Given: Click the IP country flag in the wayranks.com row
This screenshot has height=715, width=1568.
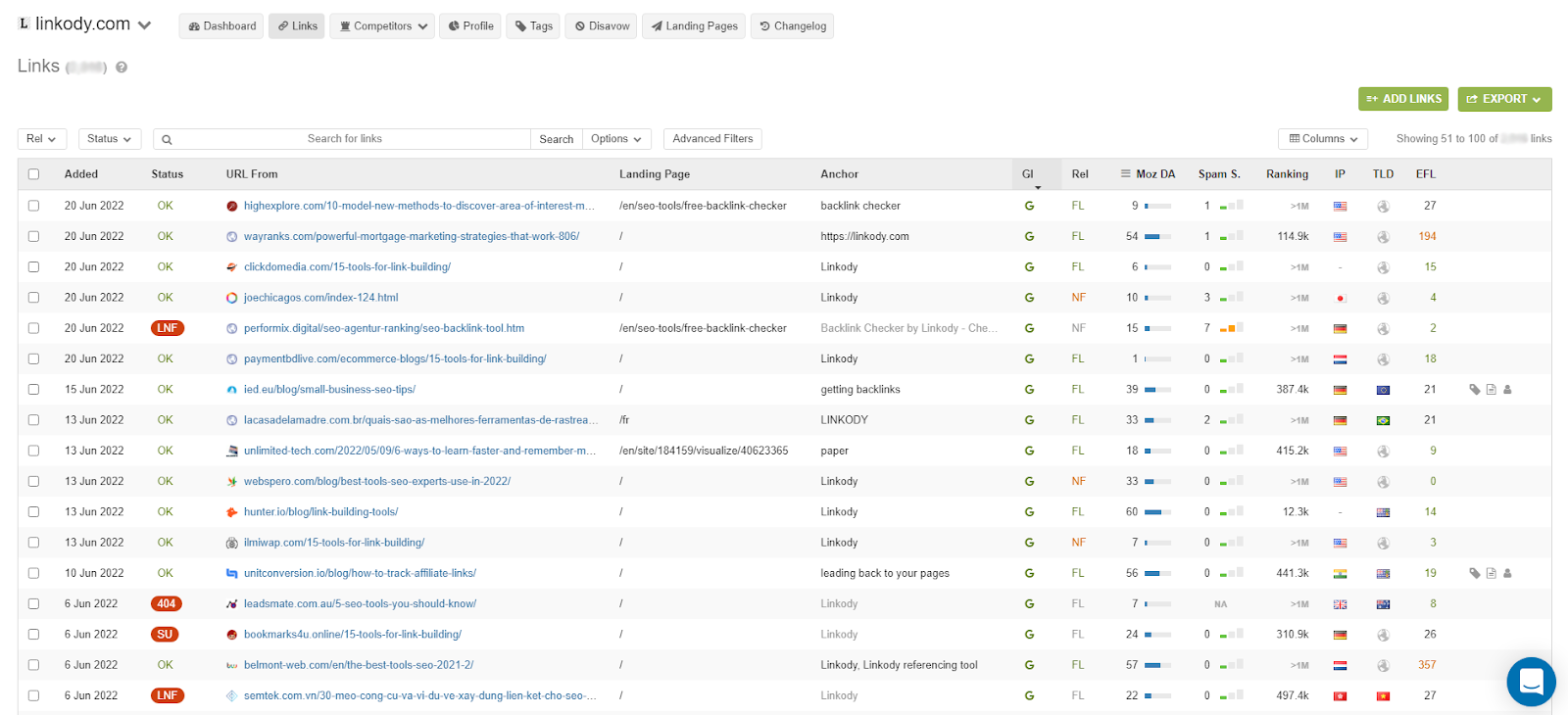Looking at the screenshot, I should 1340,237.
